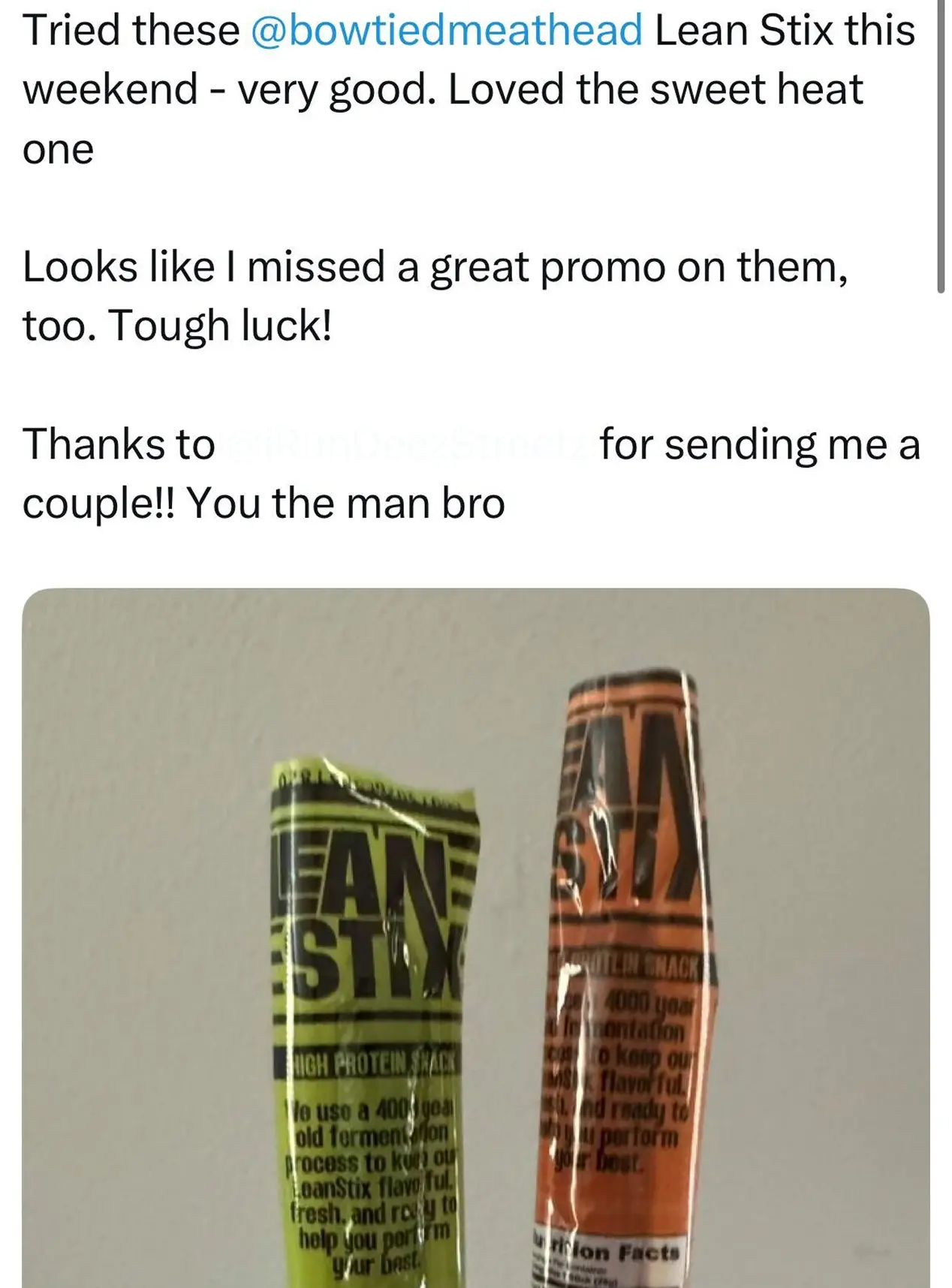The image size is (952, 1288).
Task: Click the Nutrition Facts label on orange stick
Action: point(608,1253)
